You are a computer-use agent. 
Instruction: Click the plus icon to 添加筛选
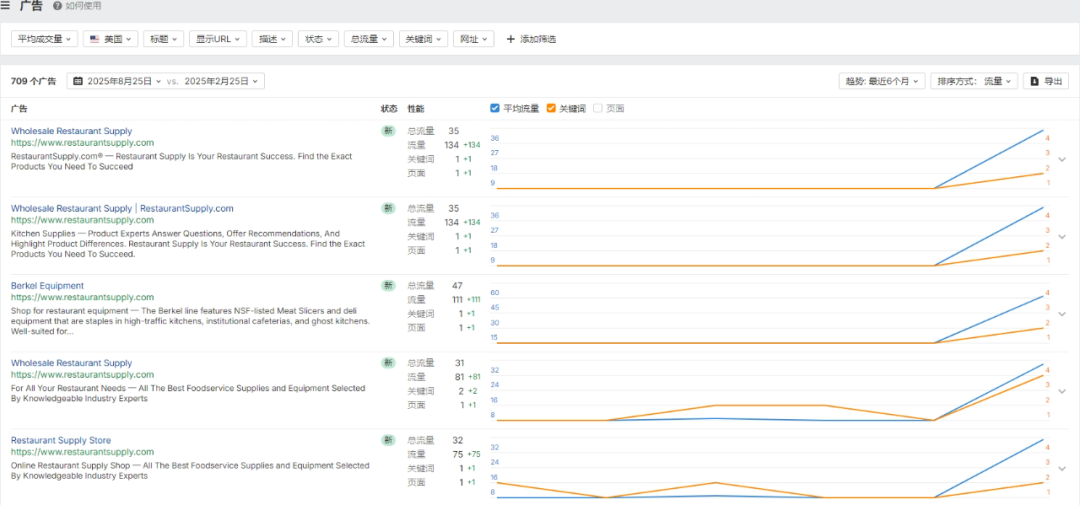(511, 39)
